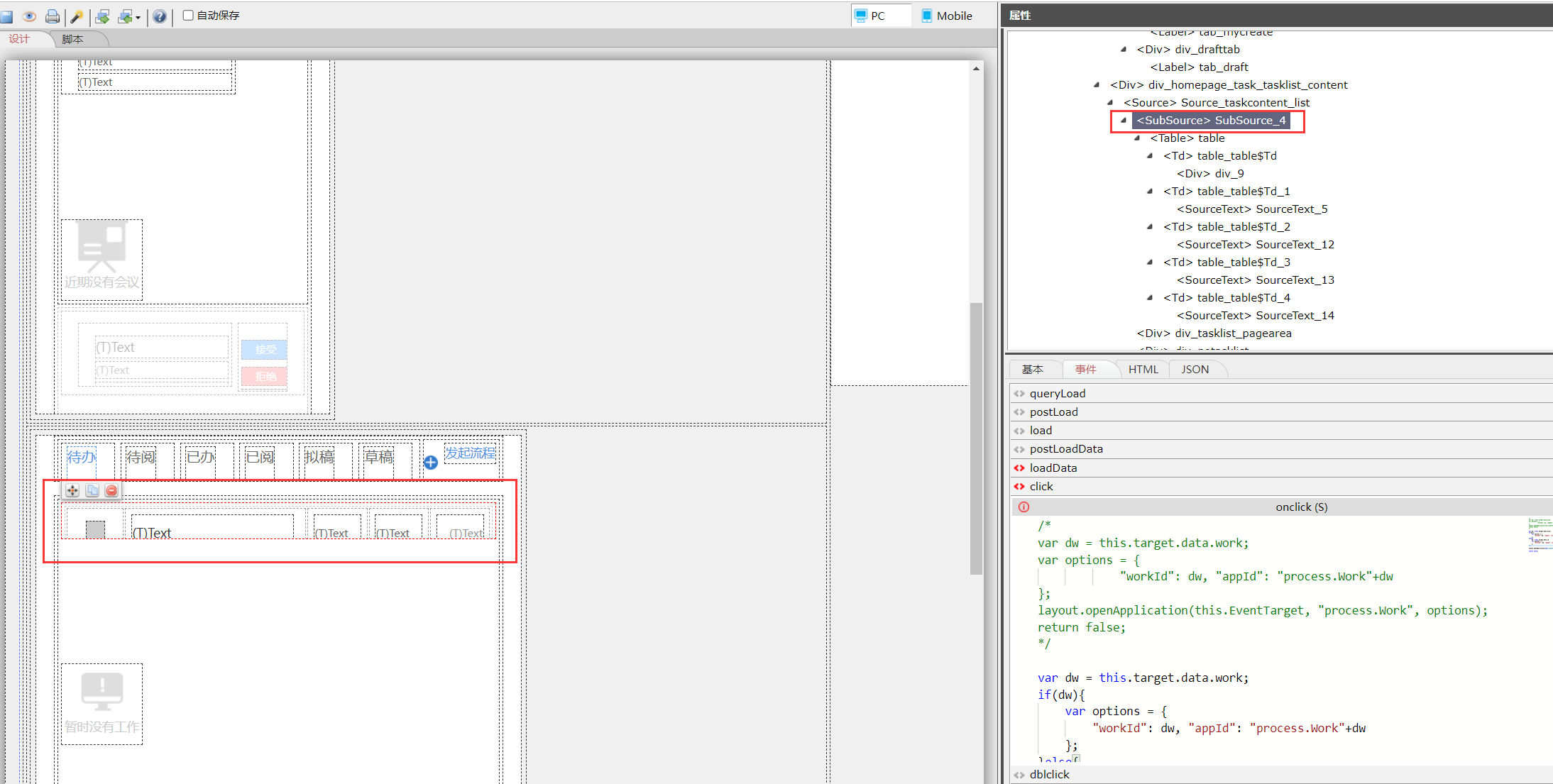Switch to the 脚本 tab
Image resolution: width=1553 pixels, height=784 pixels.
coord(72,39)
